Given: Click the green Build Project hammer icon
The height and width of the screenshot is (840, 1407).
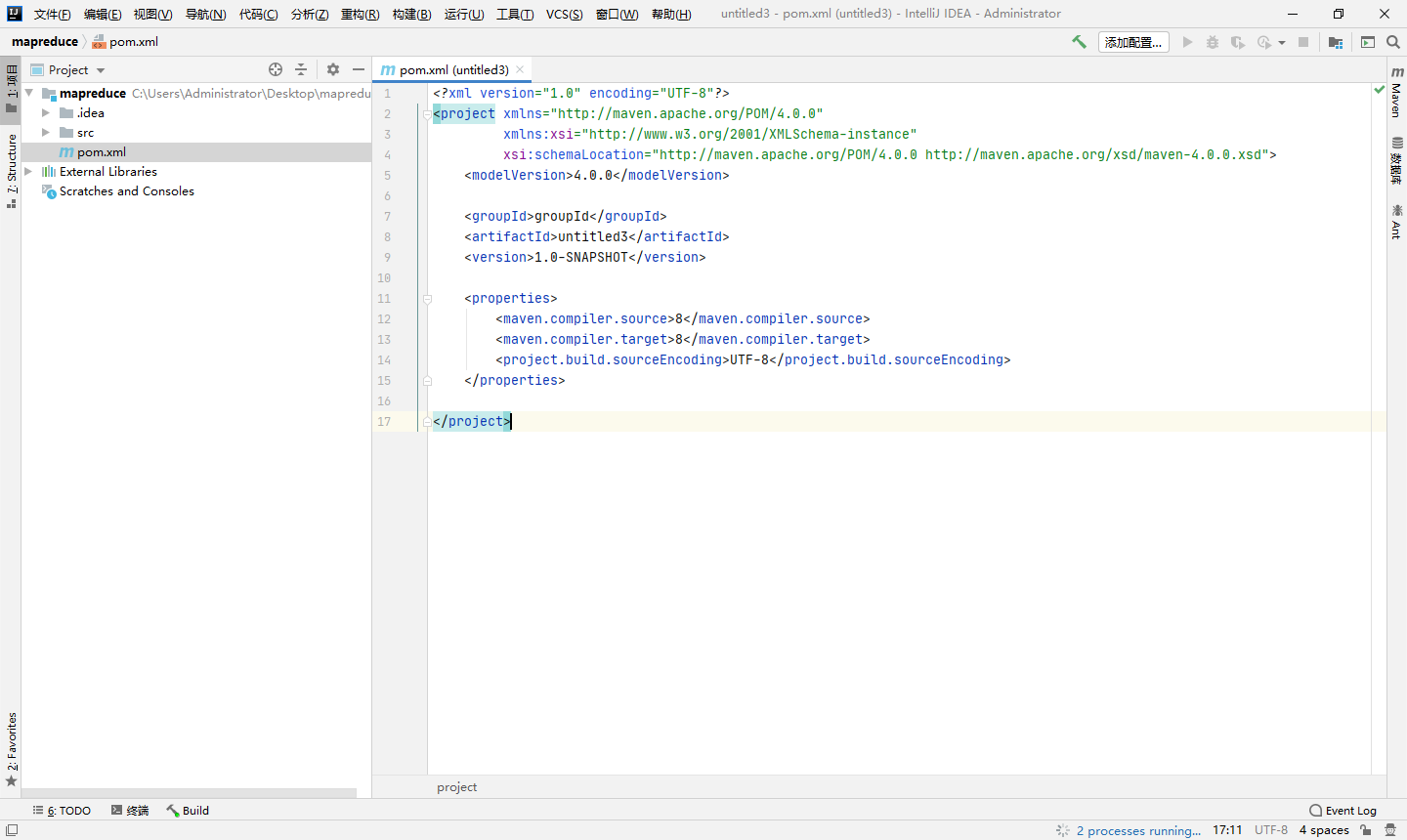Looking at the screenshot, I should [1080, 42].
